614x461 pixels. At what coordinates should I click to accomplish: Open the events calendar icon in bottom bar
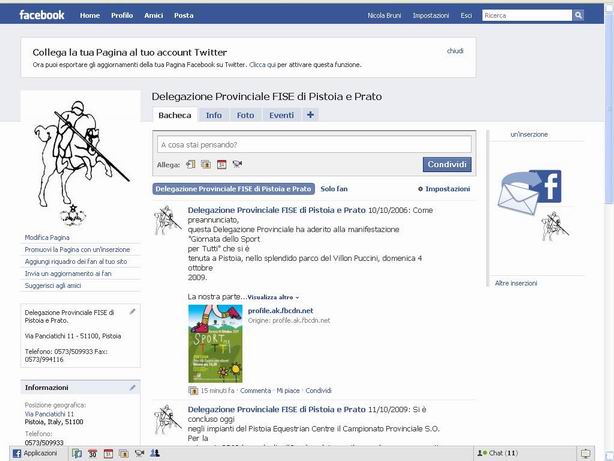point(108,454)
